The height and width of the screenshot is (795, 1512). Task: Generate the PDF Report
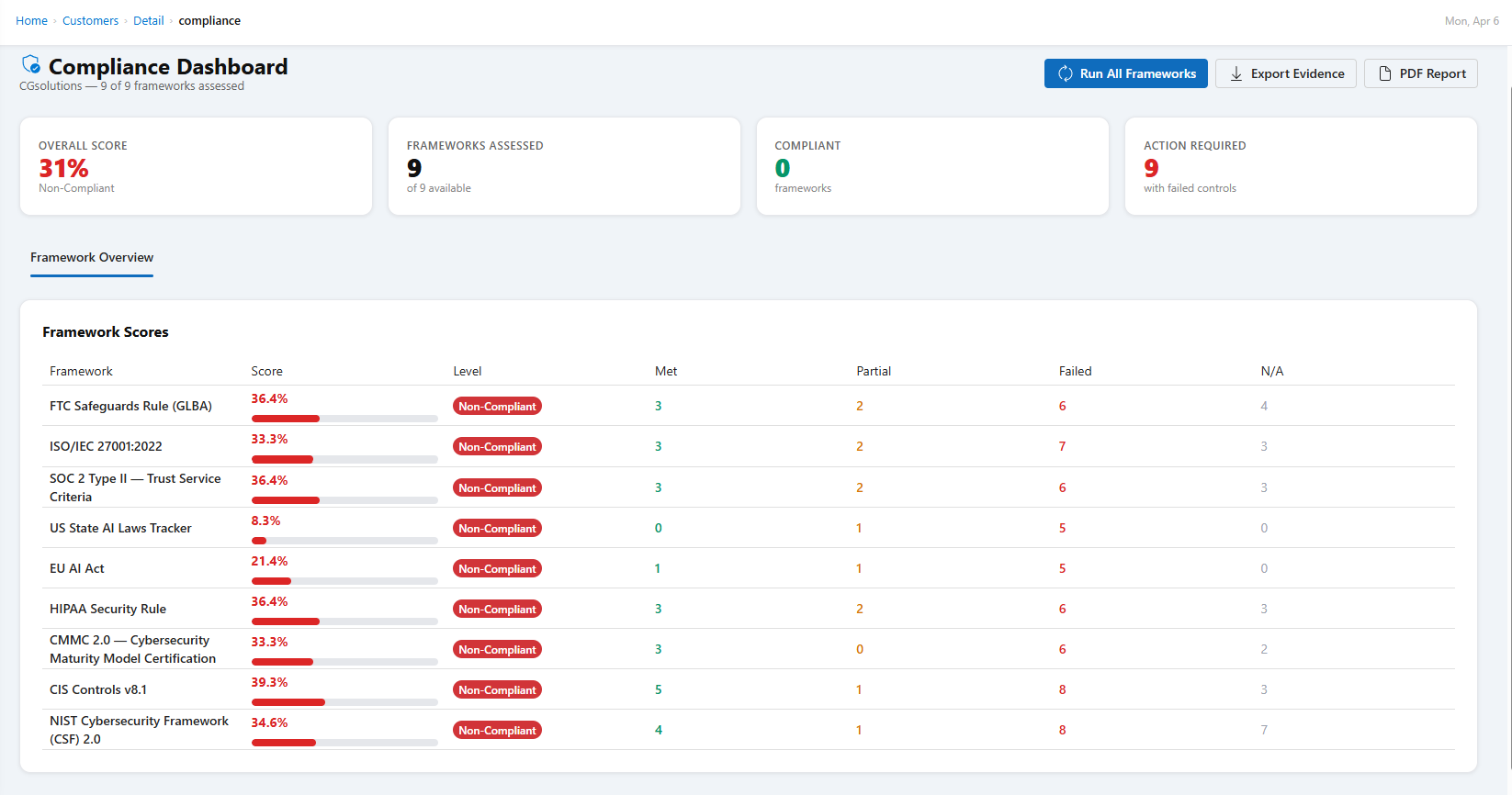(1421, 73)
